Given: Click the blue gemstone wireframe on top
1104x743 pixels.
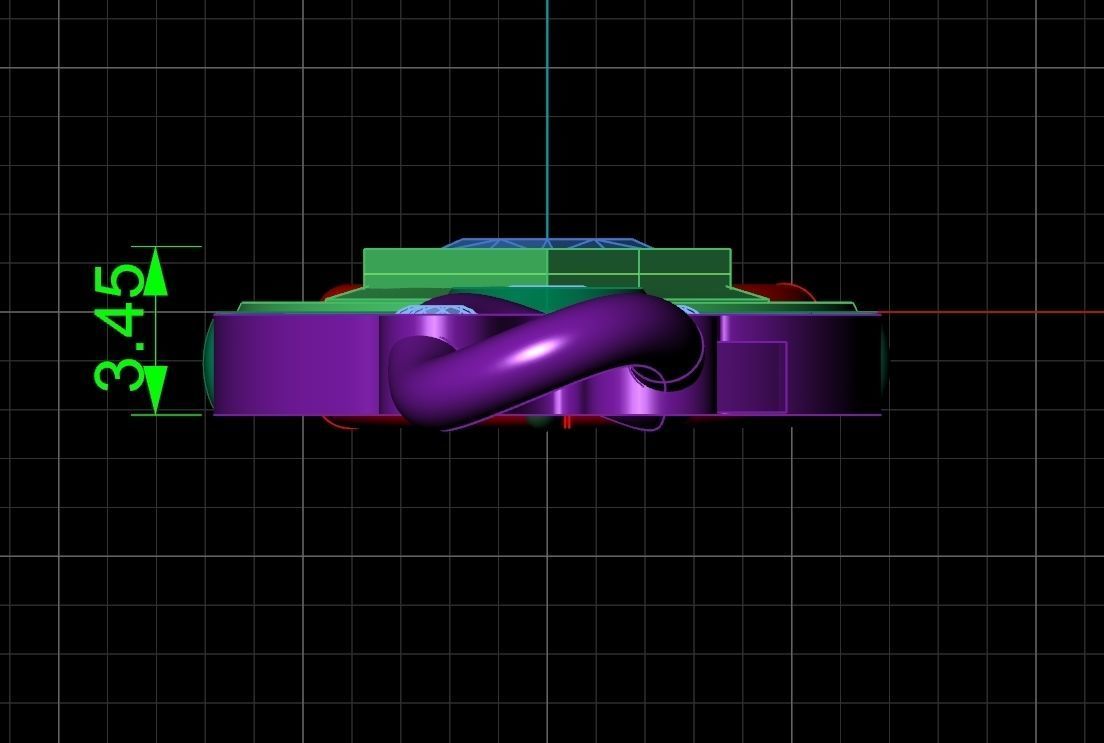Looking at the screenshot, I should pyautogui.click(x=547, y=243).
